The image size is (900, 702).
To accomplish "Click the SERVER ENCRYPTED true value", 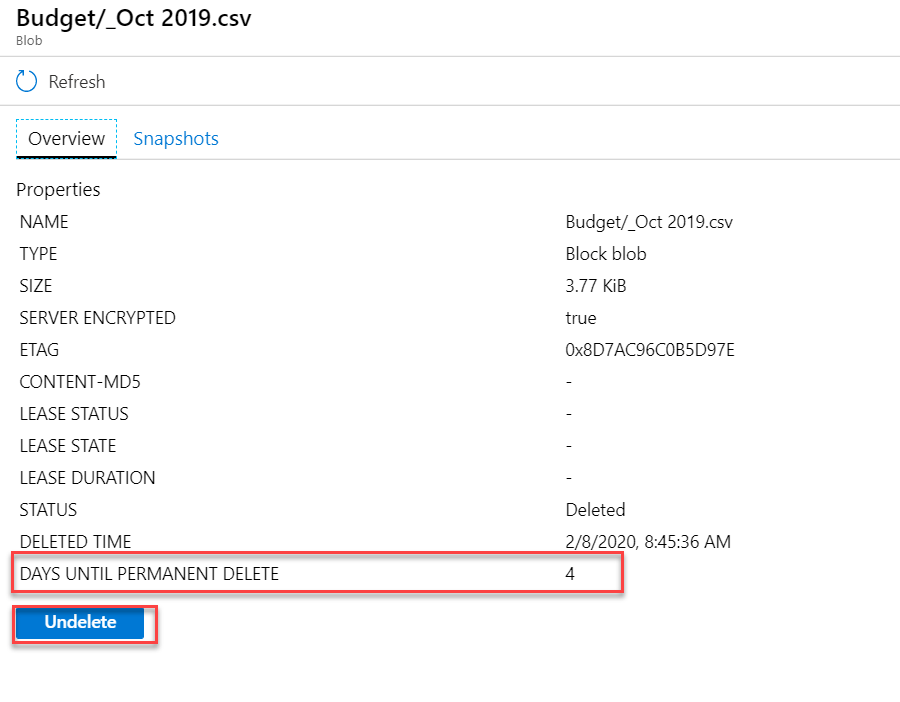I will (x=581, y=317).
